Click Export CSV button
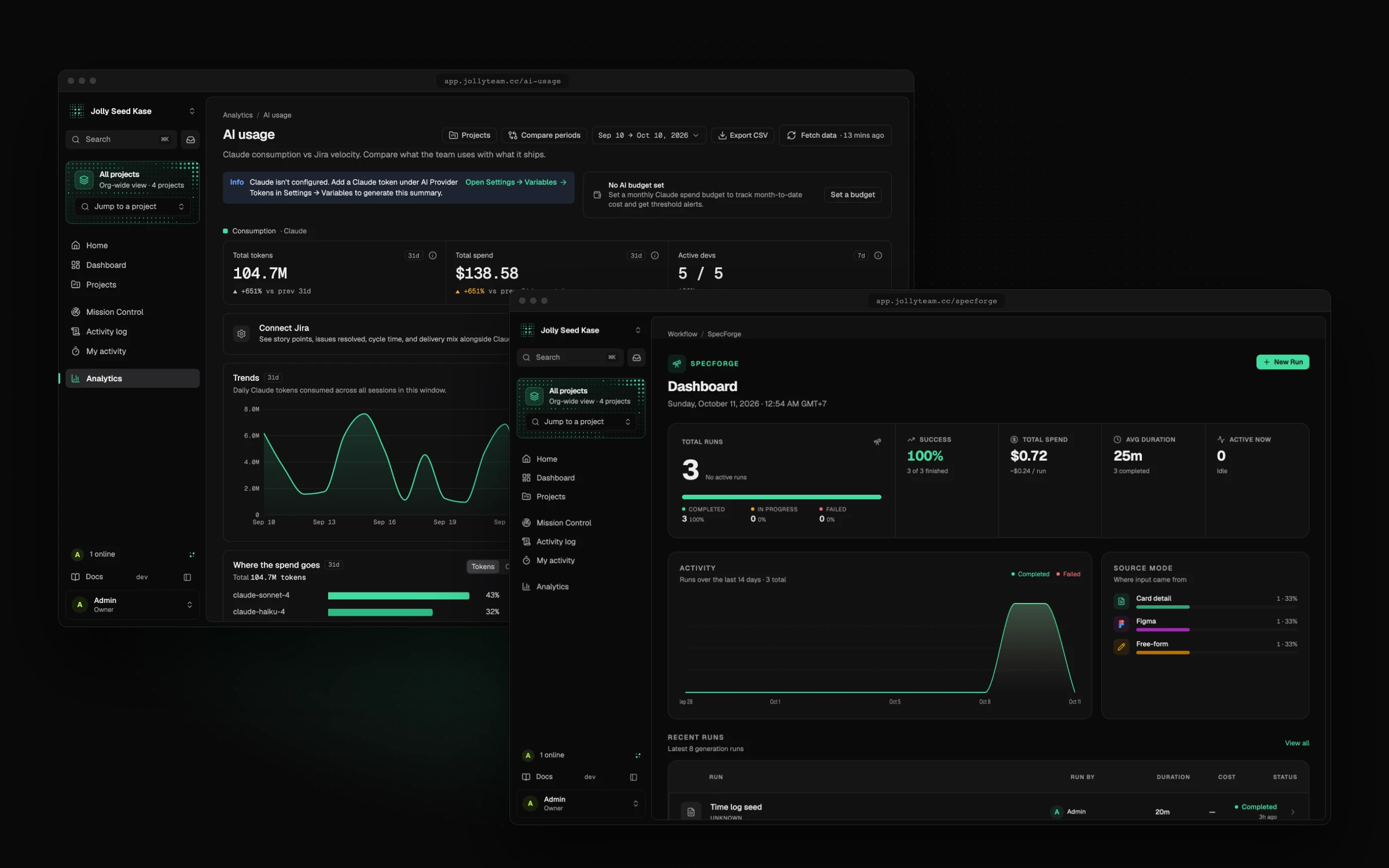The width and height of the screenshot is (1389, 868). 743,135
